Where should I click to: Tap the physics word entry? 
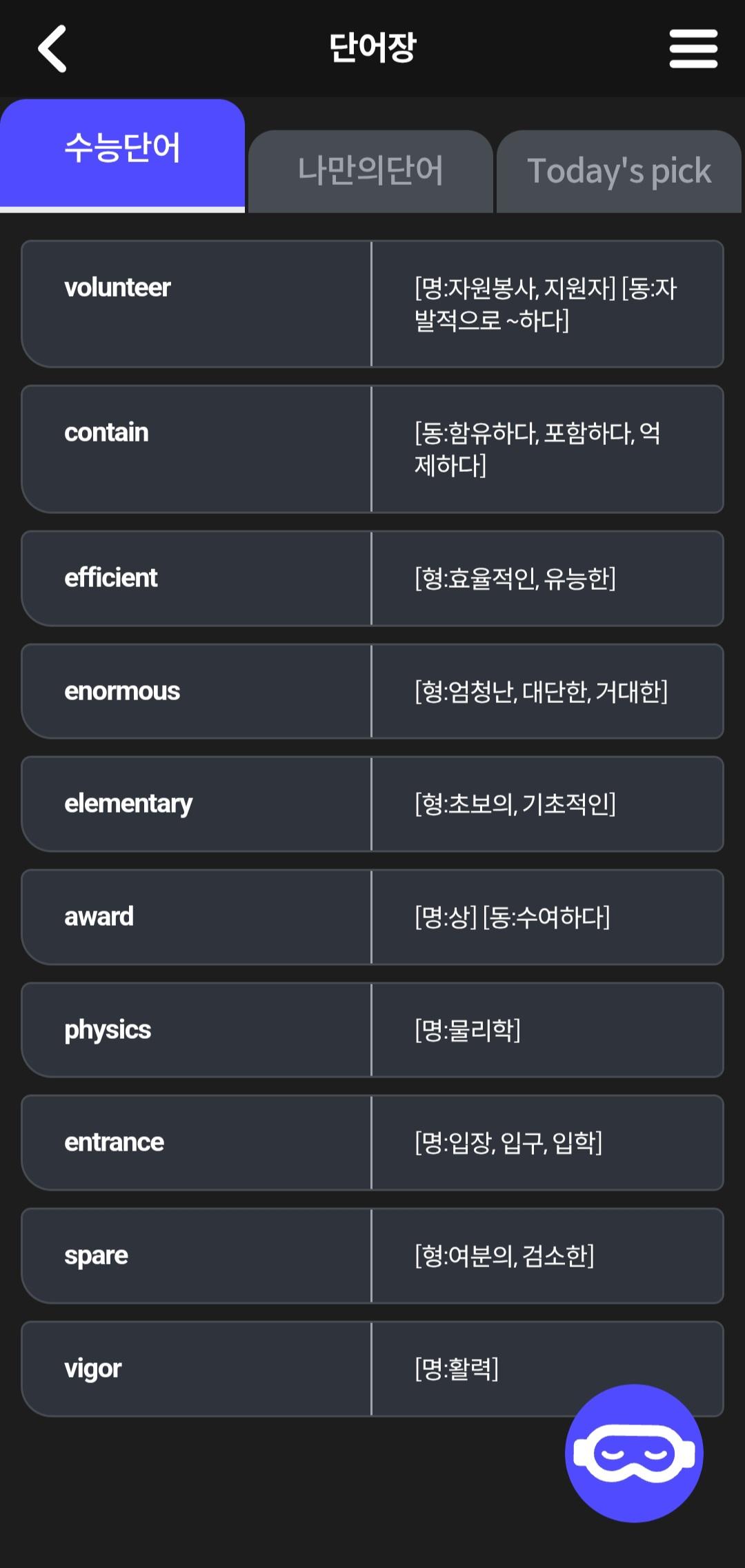(108, 1030)
